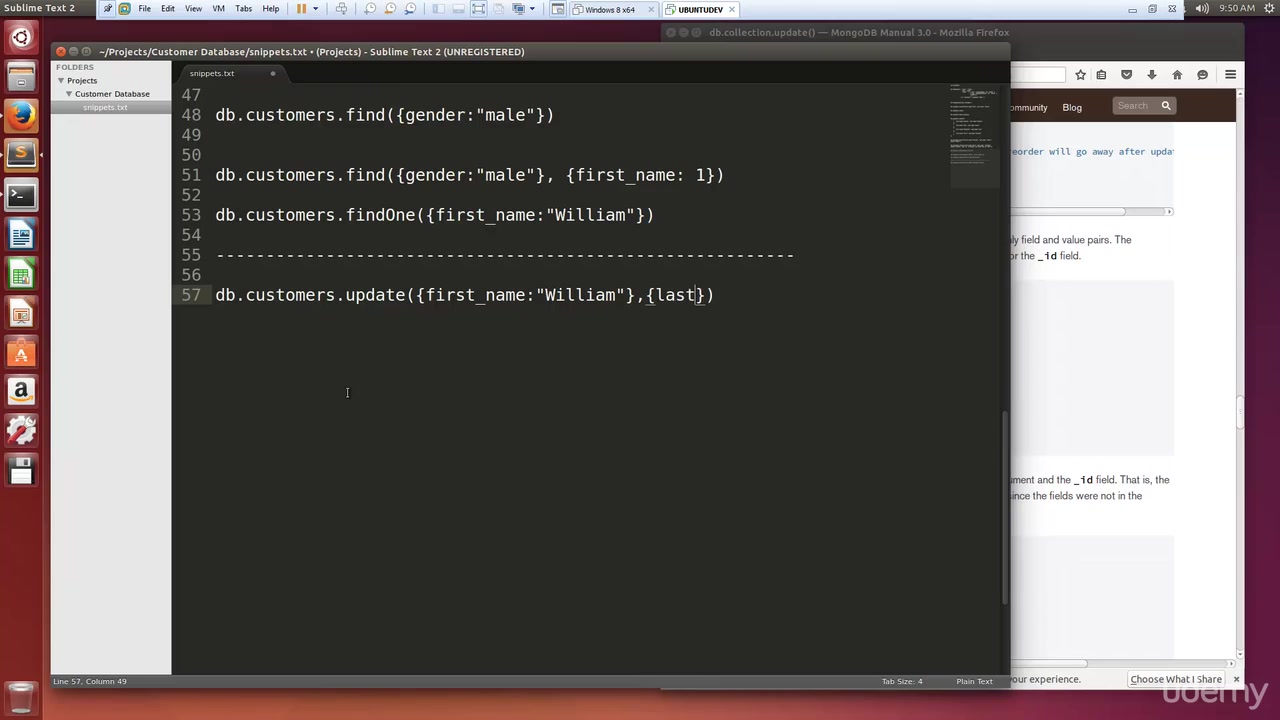Click the sound volume indicator in top panel
This screenshot has width=1280, height=720.
[1202, 9]
